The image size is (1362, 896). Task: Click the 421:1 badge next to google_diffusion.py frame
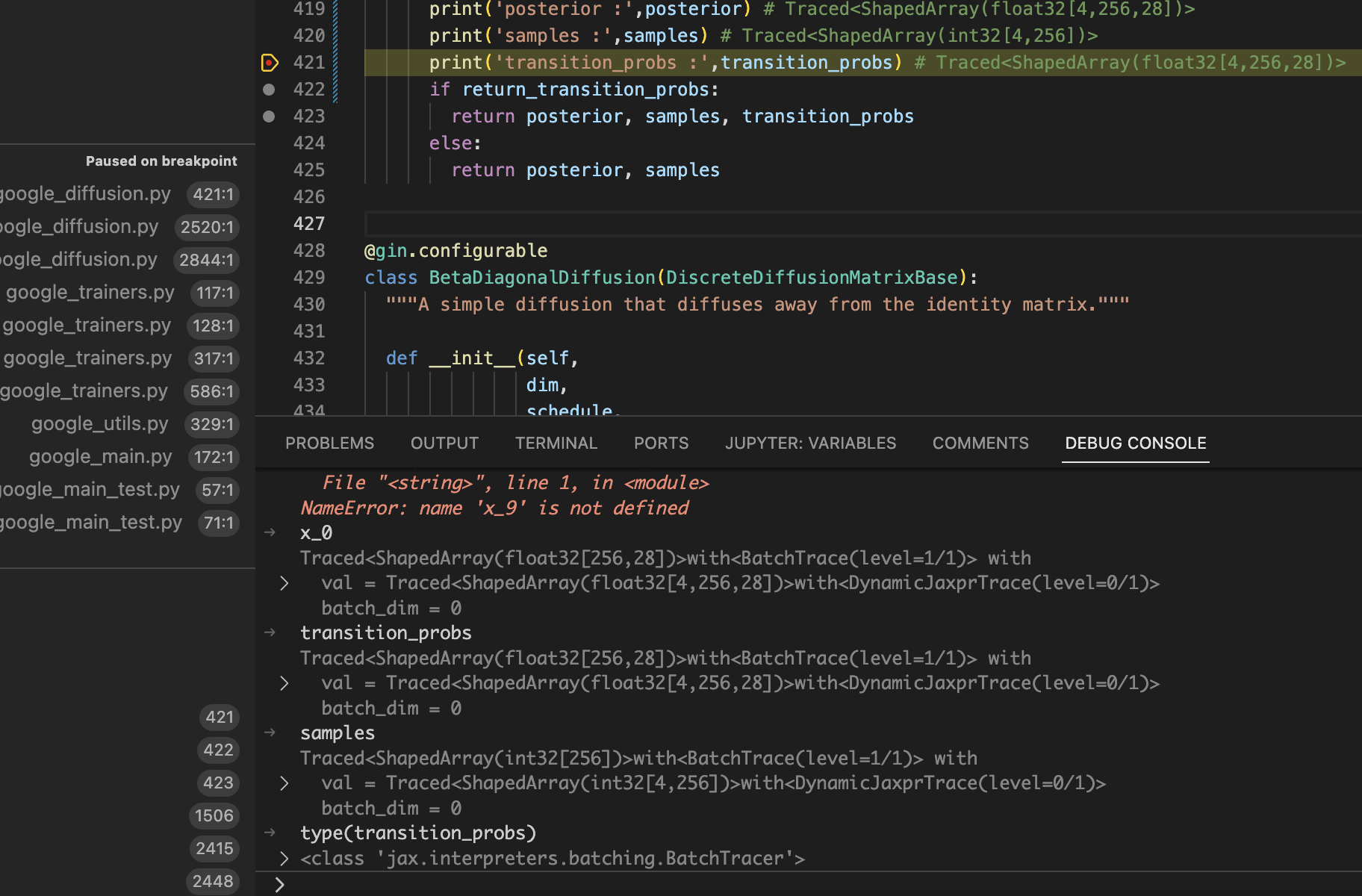click(213, 194)
